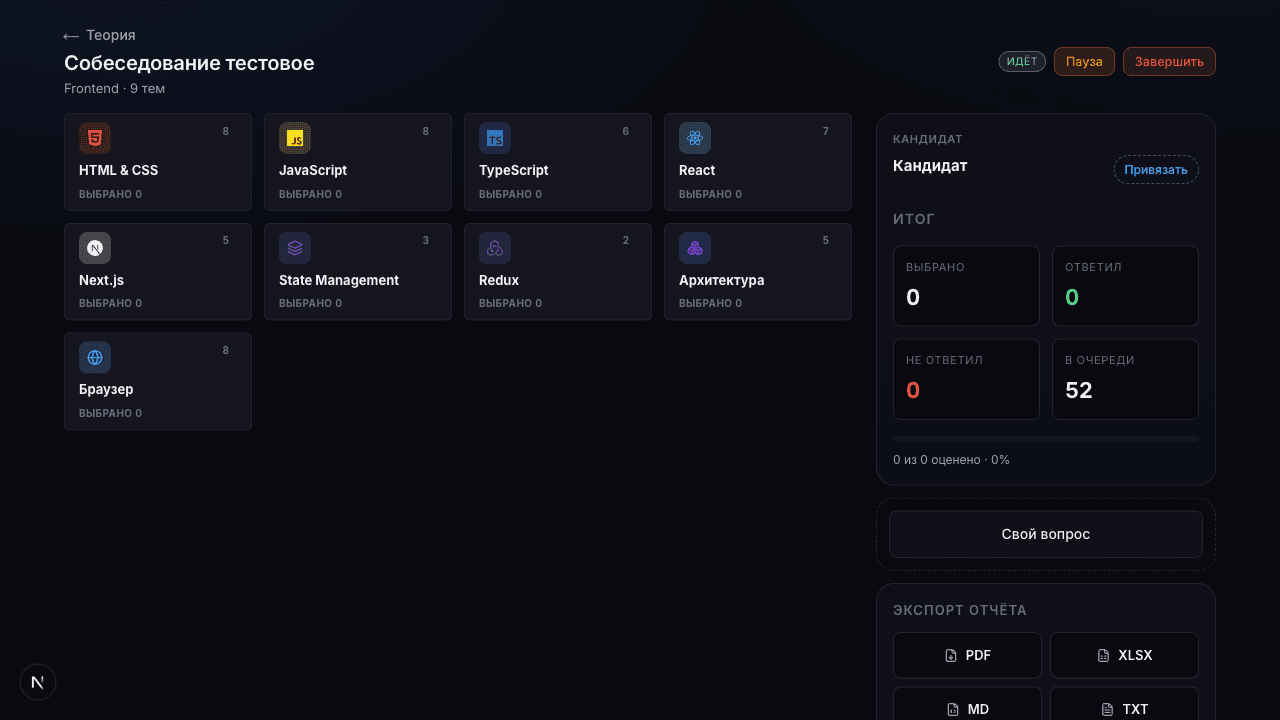1280x720 pixels.
Task: Click the MD file icon in export
Action: click(x=953, y=709)
